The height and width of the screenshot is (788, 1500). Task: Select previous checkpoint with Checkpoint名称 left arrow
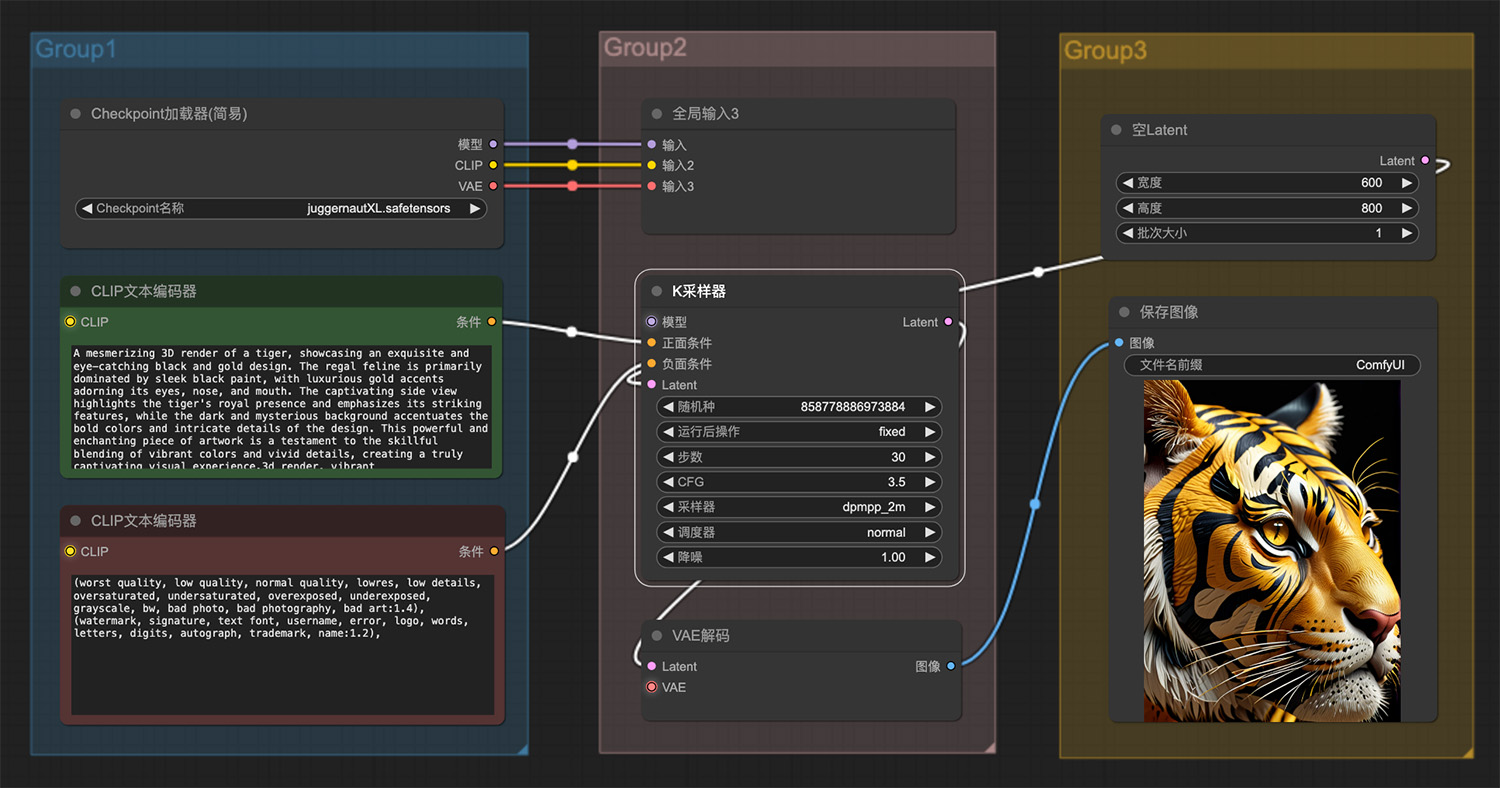pyautogui.click(x=87, y=209)
